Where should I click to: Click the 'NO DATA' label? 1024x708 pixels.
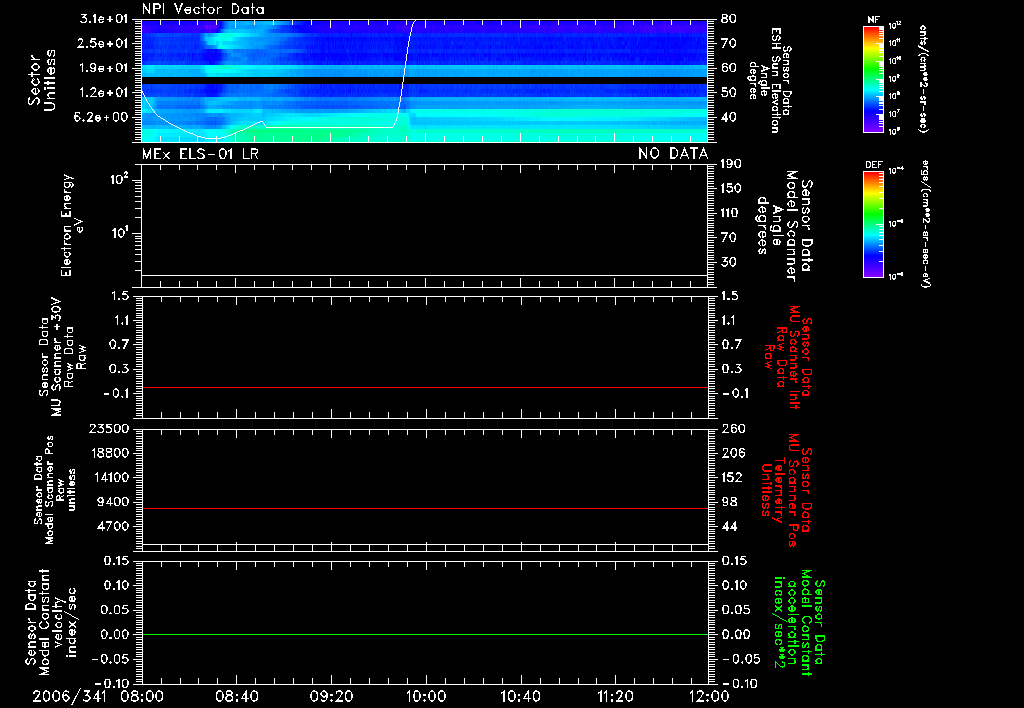[x=673, y=154]
